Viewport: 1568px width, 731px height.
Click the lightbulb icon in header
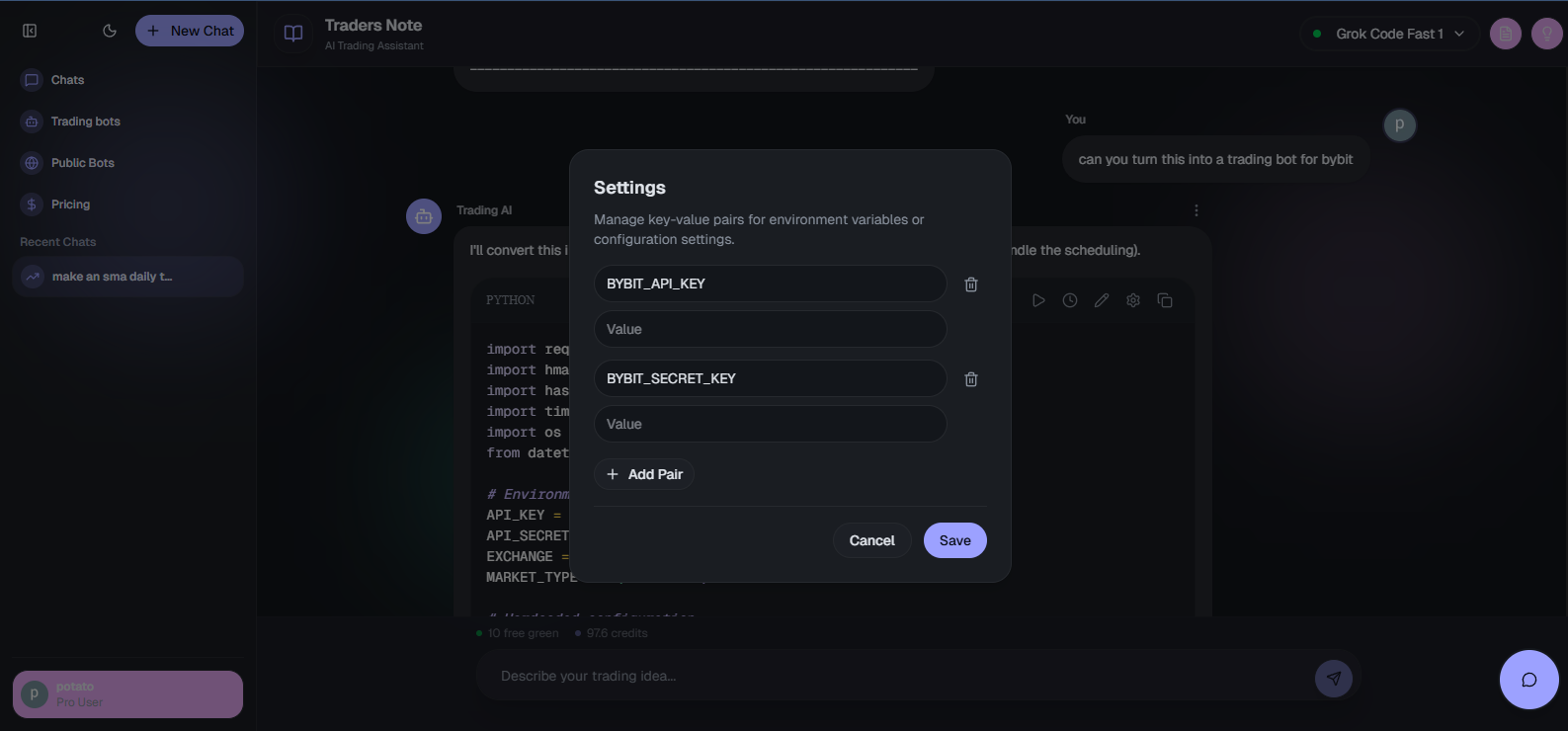click(1546, 34)
